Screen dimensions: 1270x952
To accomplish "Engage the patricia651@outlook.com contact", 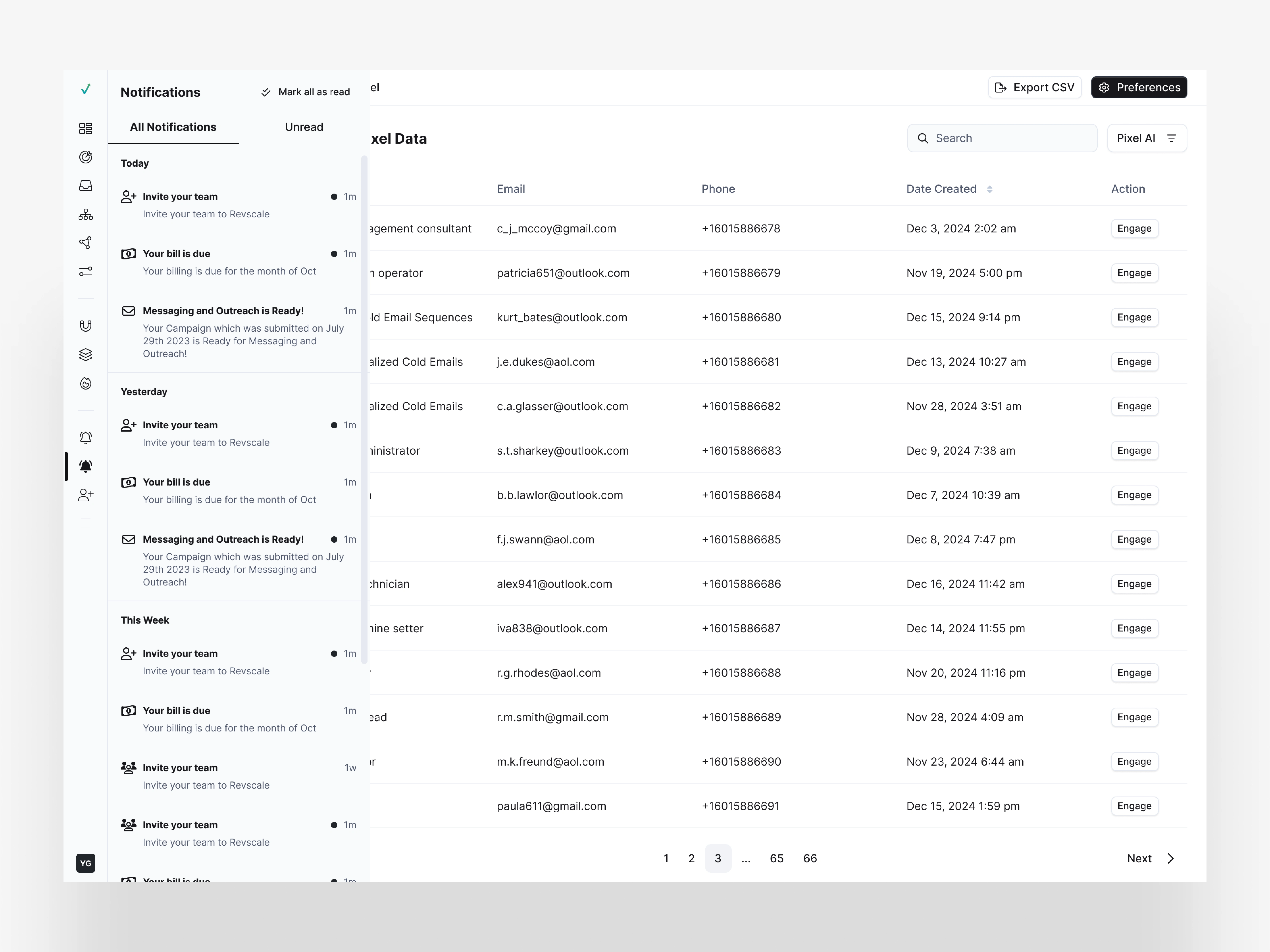I will tap(1134, 273).
